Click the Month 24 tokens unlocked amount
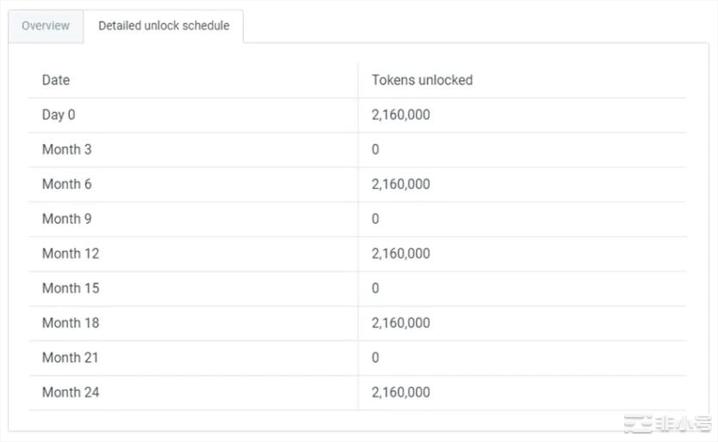Image resolution: width=718 pixels, height=442 pixels. pos(401,392)
